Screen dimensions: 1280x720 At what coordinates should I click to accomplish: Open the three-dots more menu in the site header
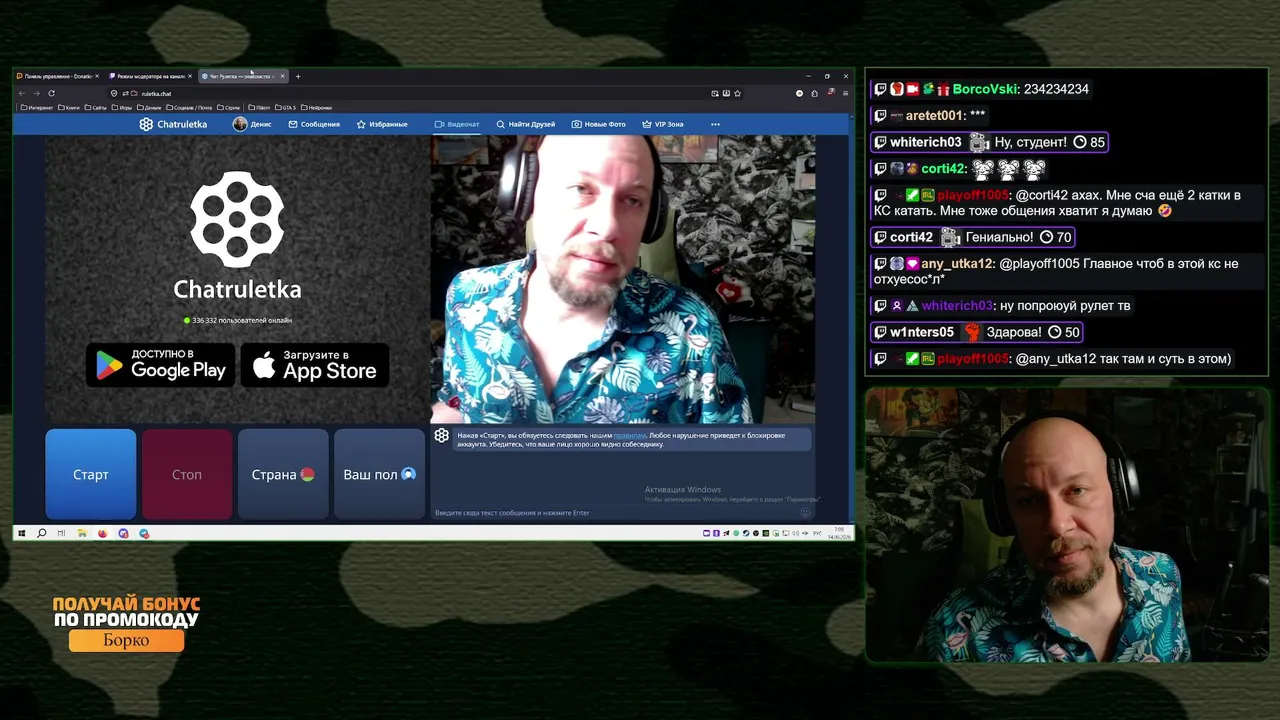coord(715,124)
